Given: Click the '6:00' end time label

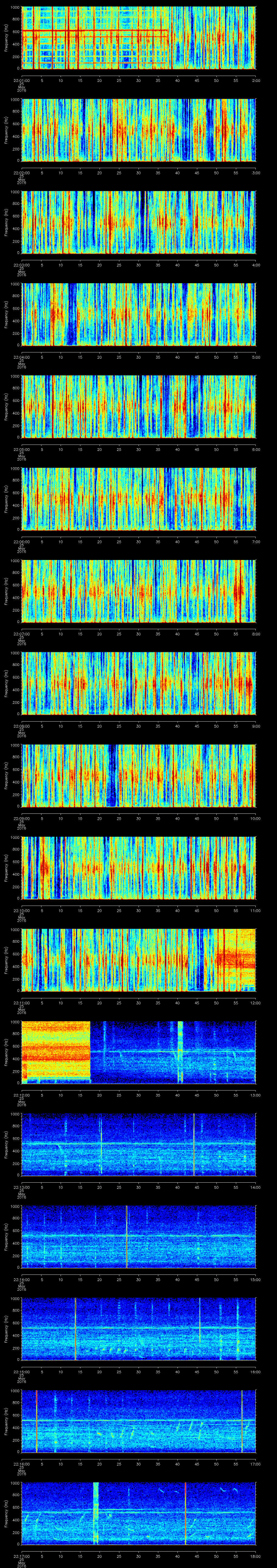Looking at the screenshot, I should click(x=256, y=449).
